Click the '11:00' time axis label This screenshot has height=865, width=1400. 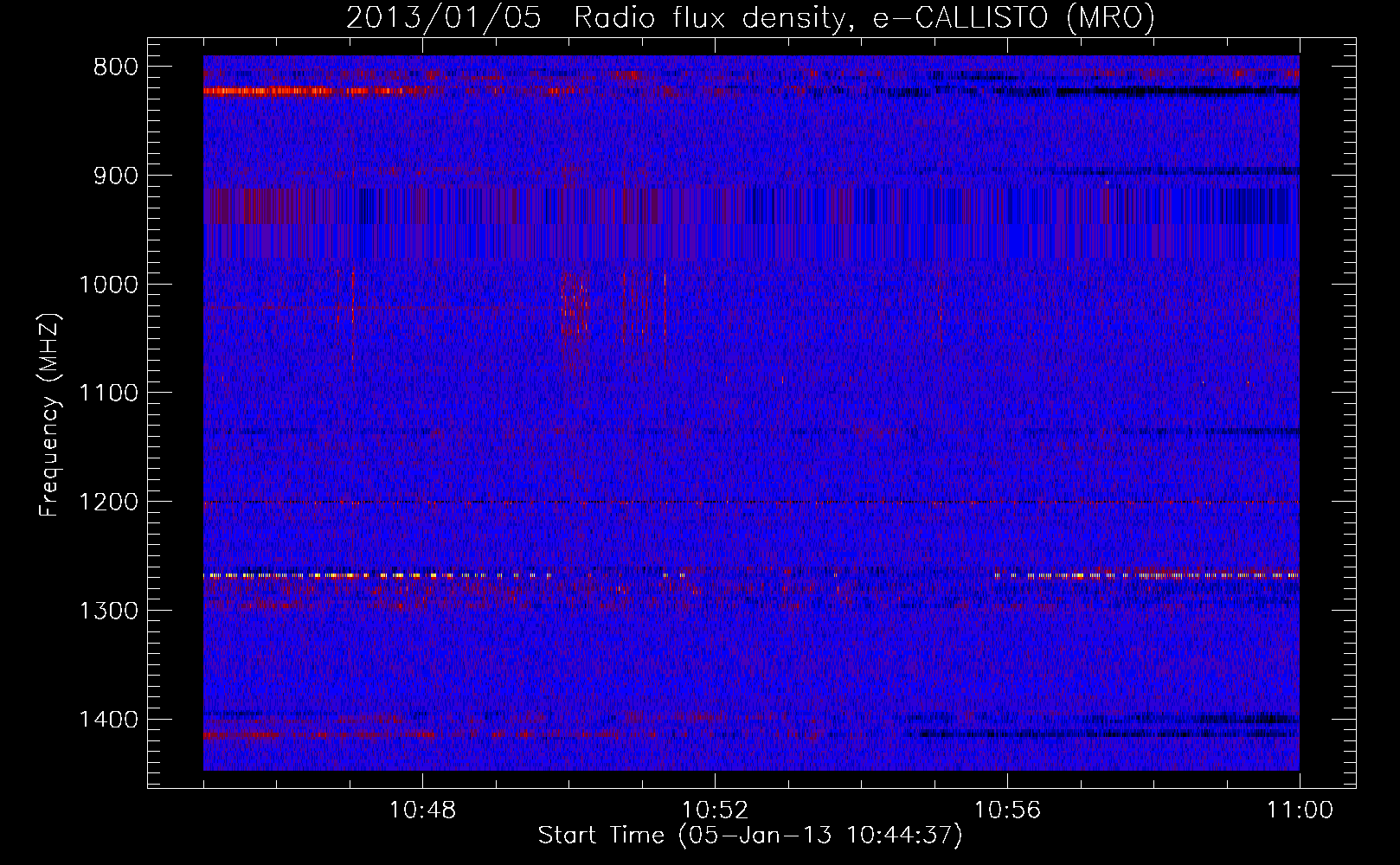point(1300,811)
